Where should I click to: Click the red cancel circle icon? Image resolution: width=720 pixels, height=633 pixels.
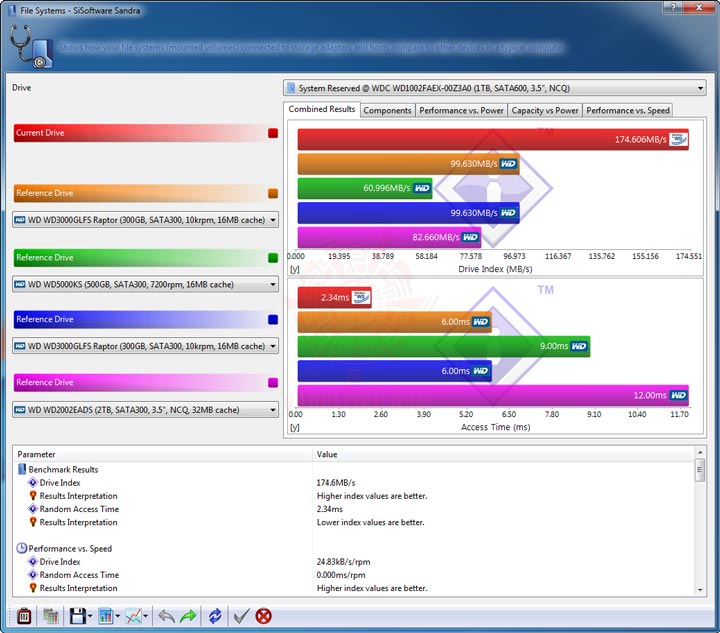click(x=264, y=616)
